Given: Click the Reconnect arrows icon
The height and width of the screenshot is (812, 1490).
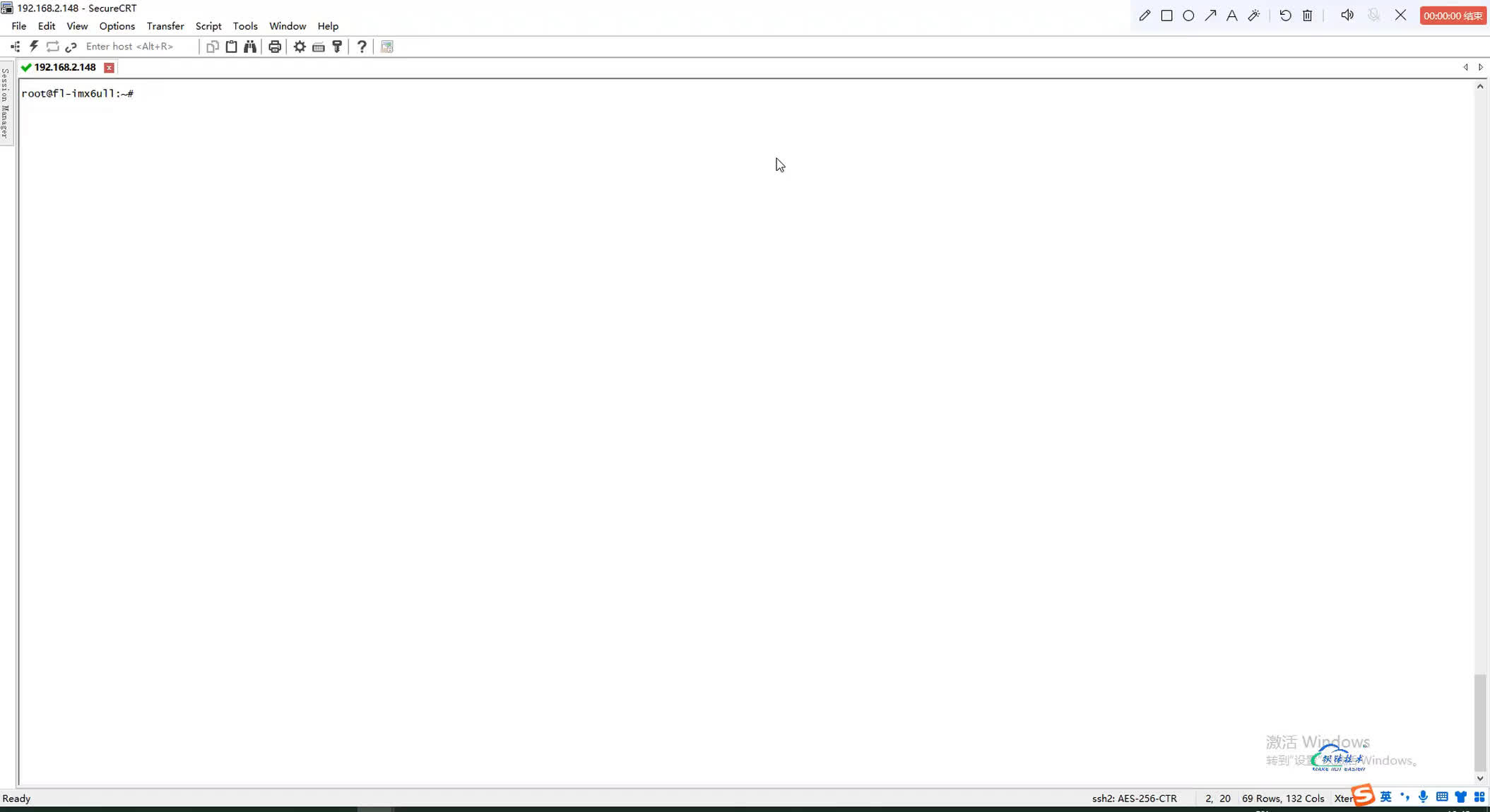Looking at the screenshot, I should (x=52, y=47).
